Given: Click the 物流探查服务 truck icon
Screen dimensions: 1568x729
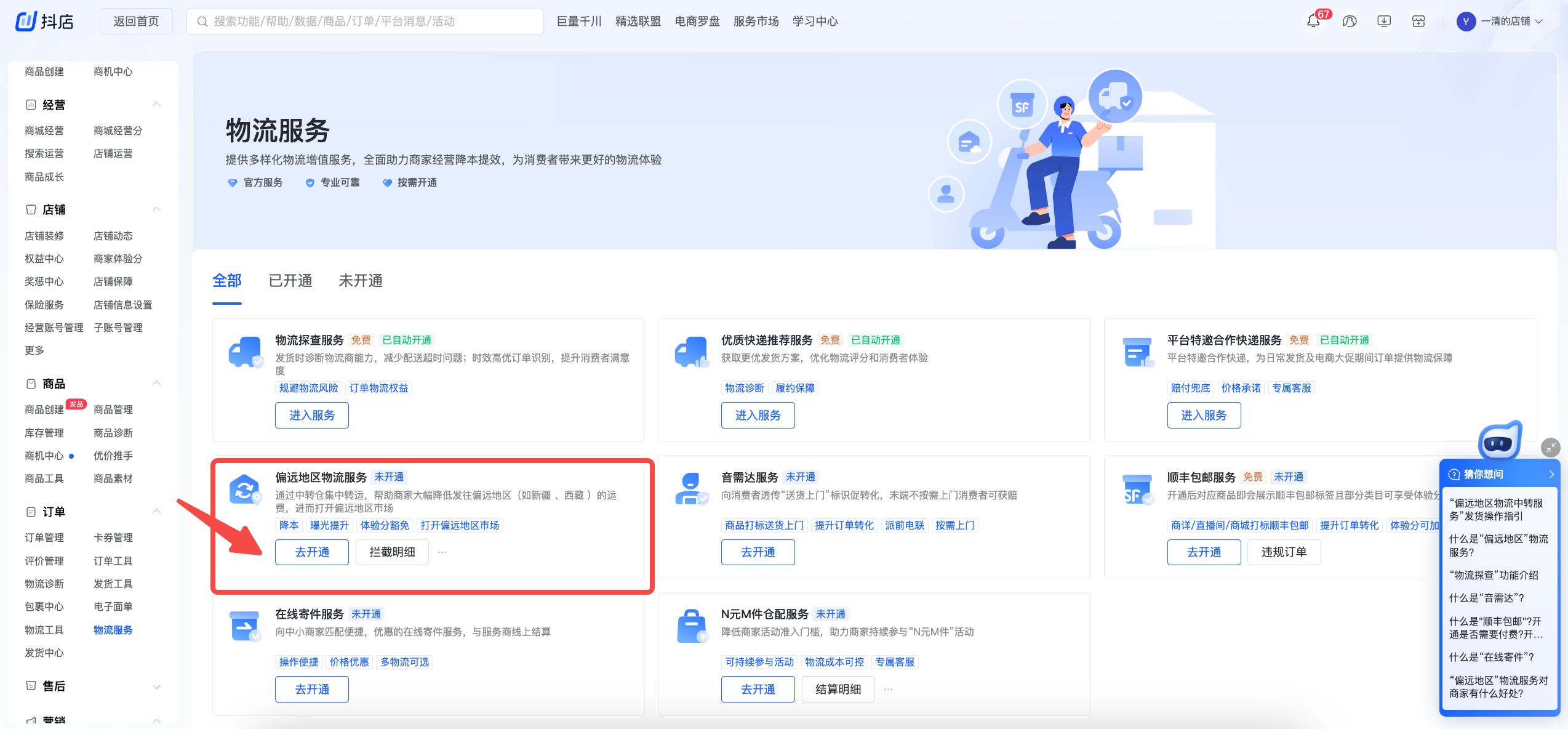Looking at the screenshot, I should 246,352.
